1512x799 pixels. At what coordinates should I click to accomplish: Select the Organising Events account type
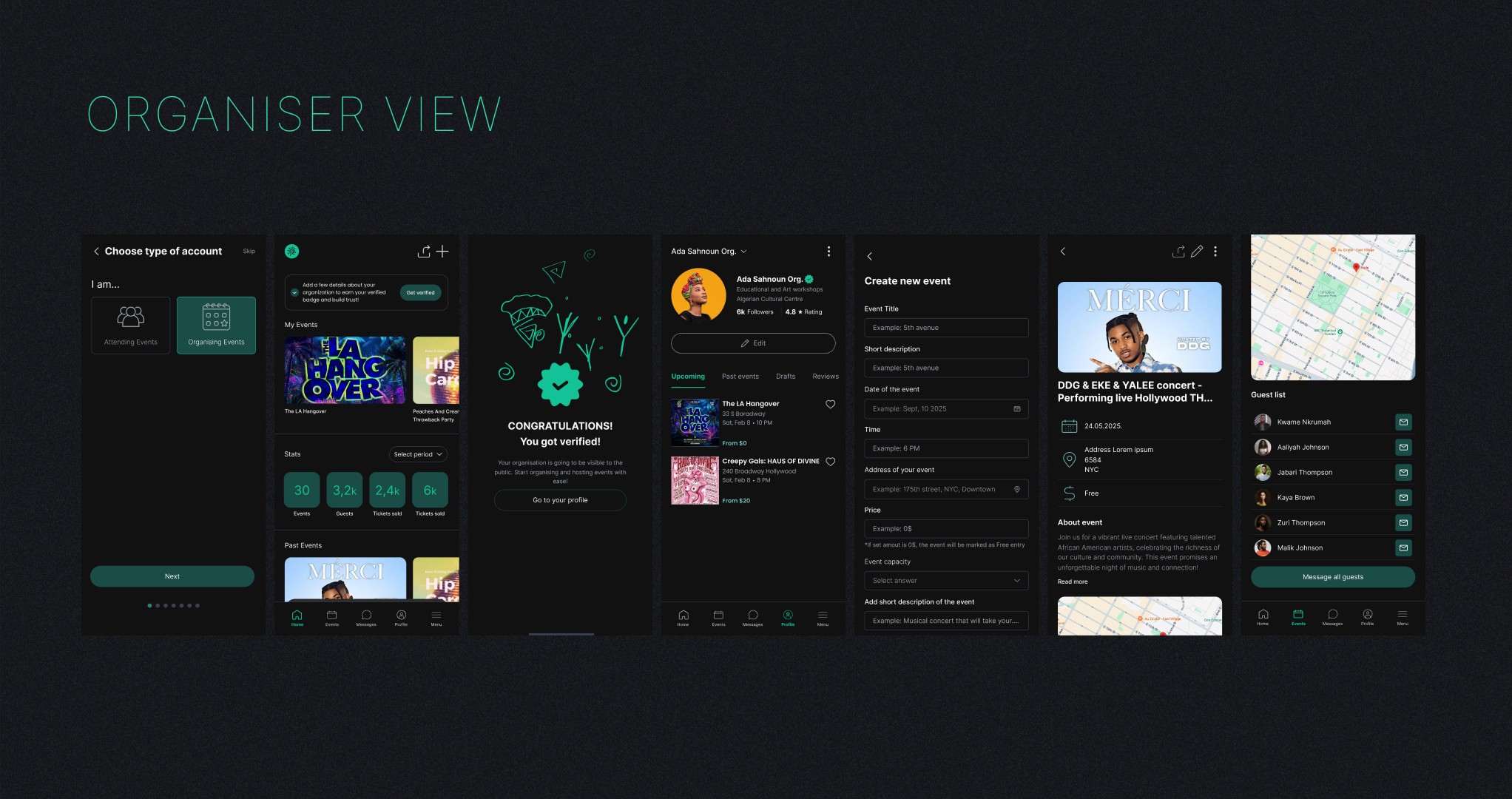[x=216, y=326]
